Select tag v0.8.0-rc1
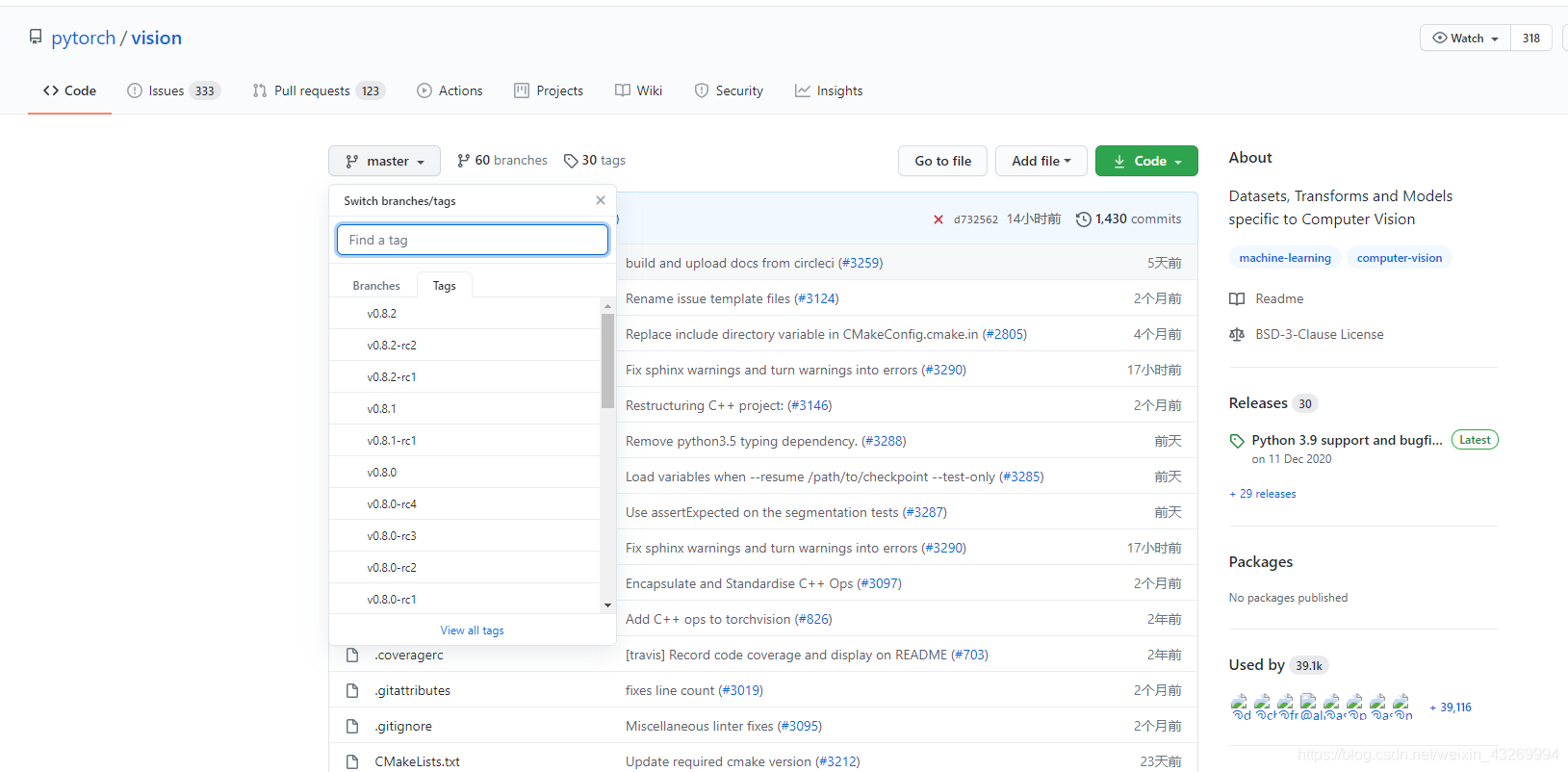The width and height of the screenshot is (1568, 772). pos(465,600)
